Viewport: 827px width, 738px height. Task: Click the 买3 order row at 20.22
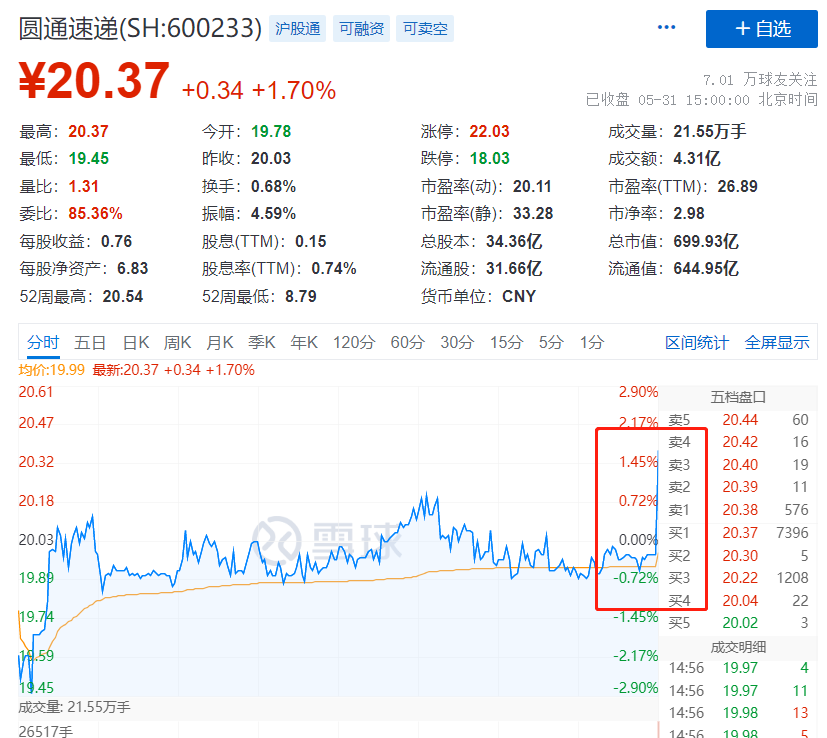[x=738, y=578]
